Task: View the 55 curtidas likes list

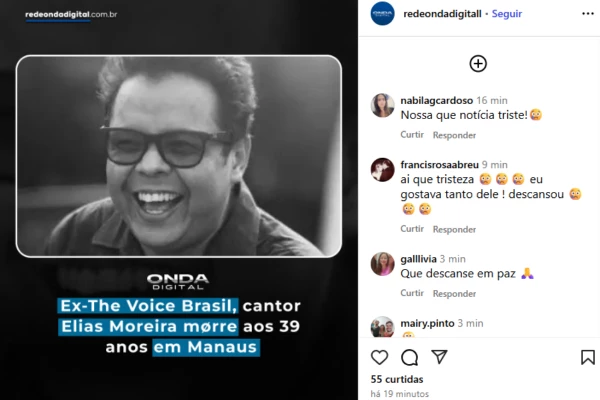Action: click(x=397, y=379)
